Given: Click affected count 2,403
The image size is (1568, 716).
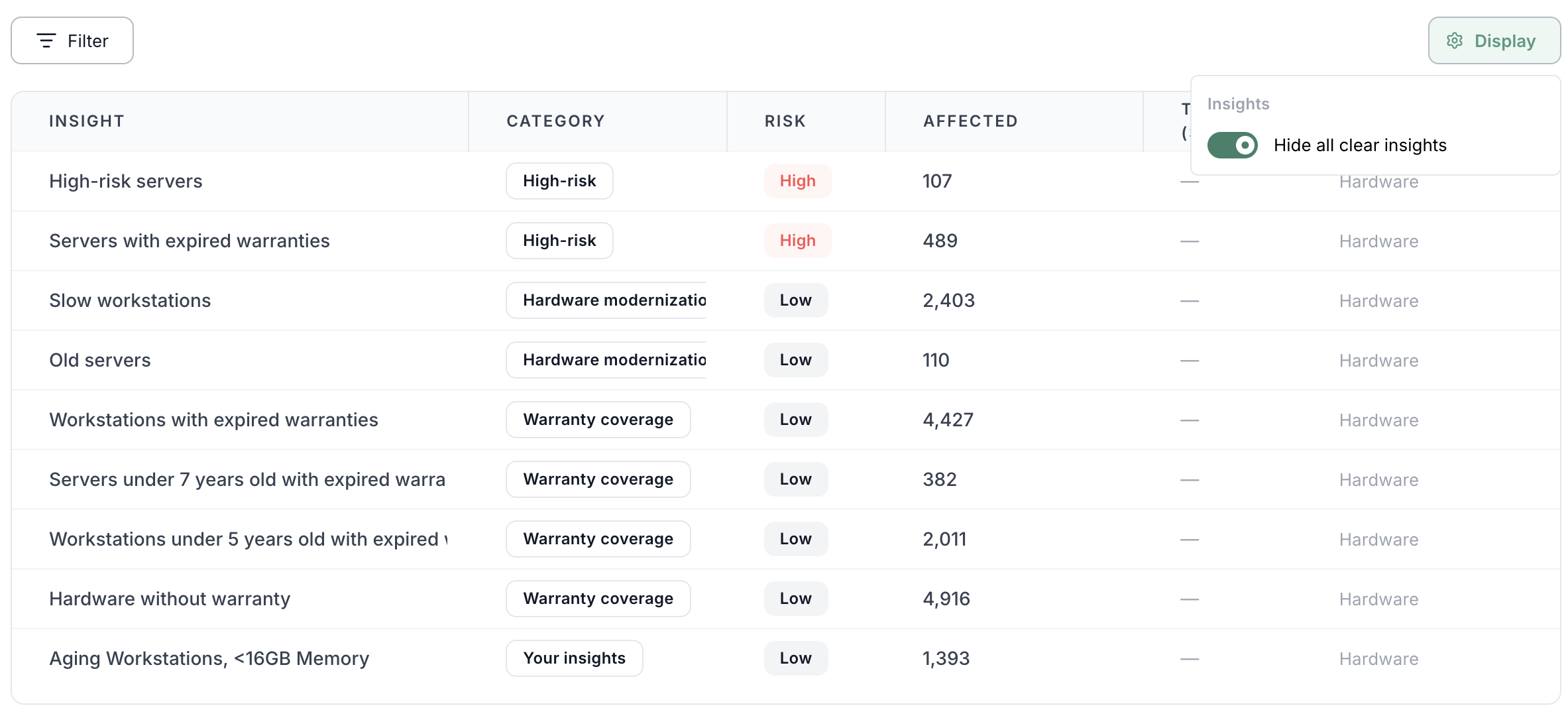Looking at the screenshot, I should [949, 300].
